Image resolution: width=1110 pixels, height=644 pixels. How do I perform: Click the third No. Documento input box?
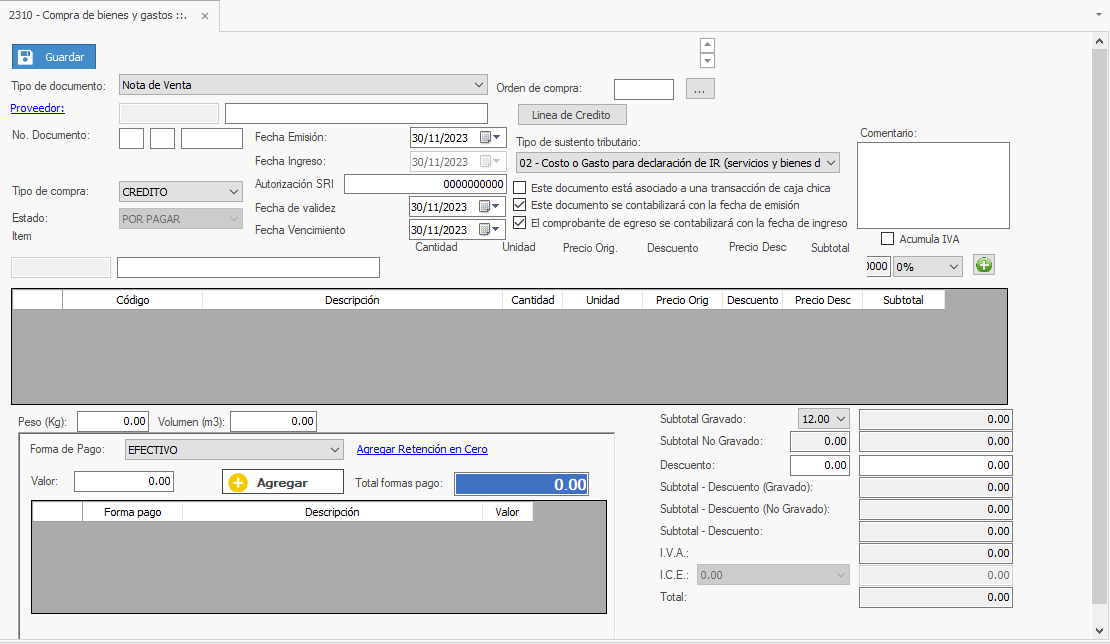(x=212, y=138)
